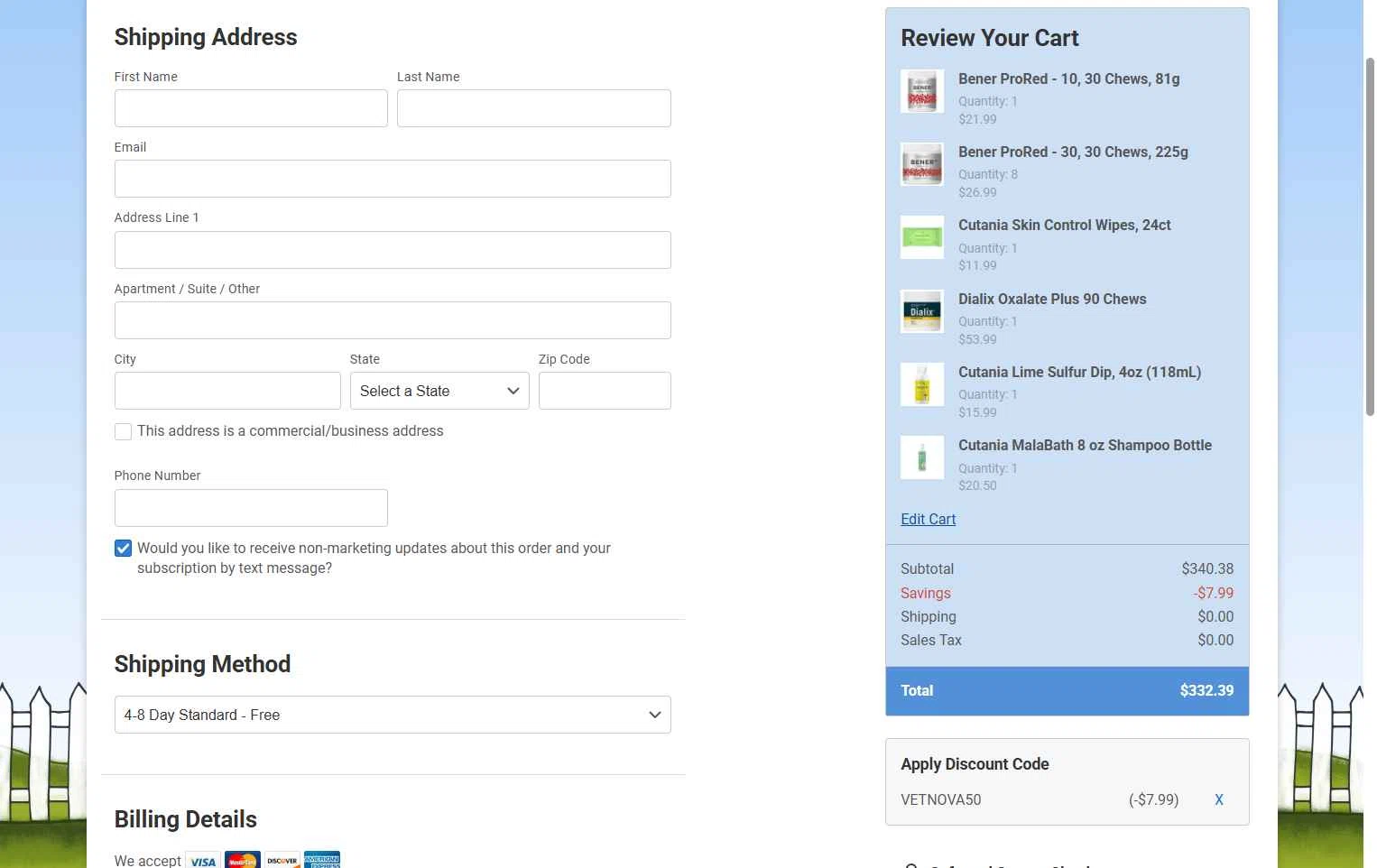Uncheck the text message updates checkbox

pyautogui.click(x=124, y=549)
